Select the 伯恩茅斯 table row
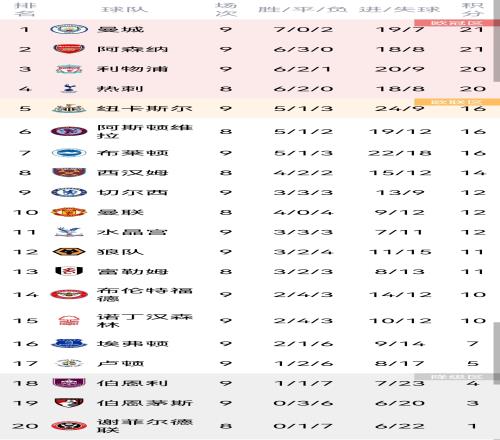The width and height of the screenshot is (500, 440). click(x=250, y=403)
